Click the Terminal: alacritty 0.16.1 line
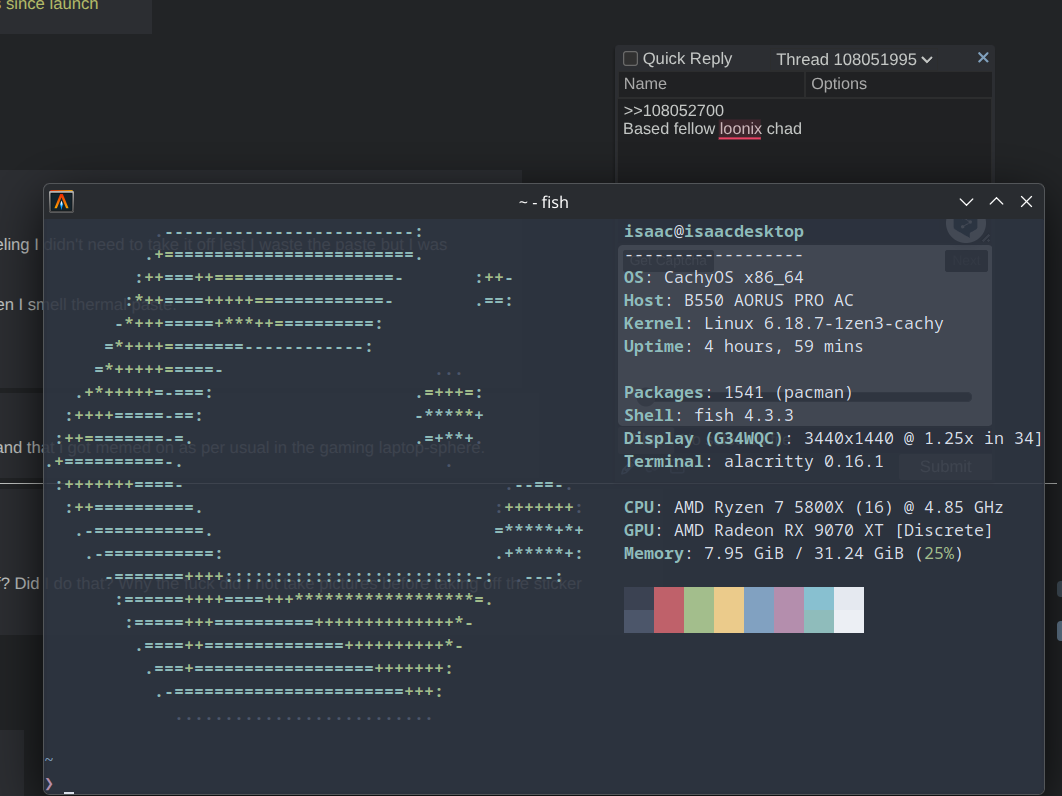The height and width of the screenshot is (796, 1062). pos(754,462)
